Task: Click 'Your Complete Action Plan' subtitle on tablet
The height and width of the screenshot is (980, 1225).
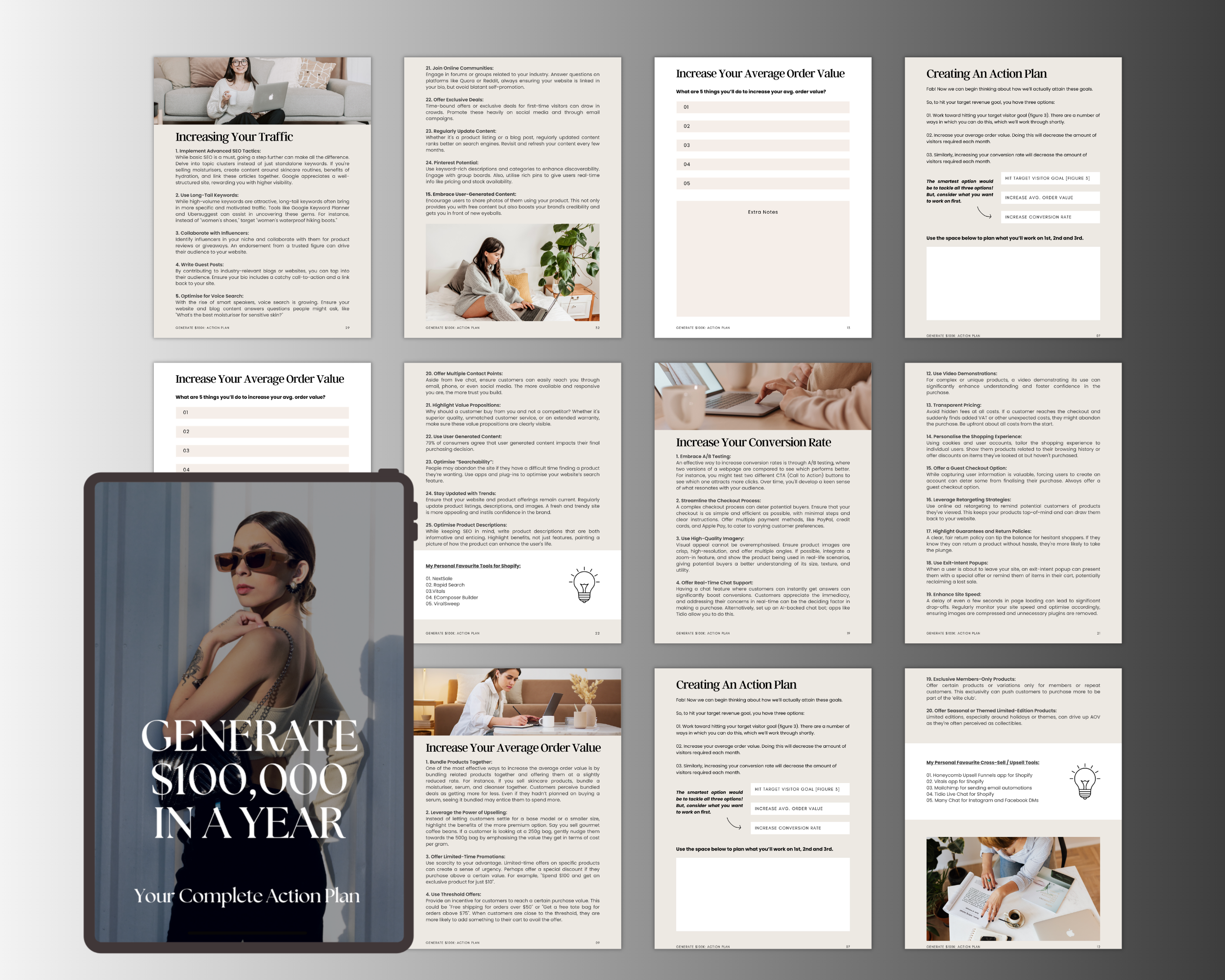Action: click(247, 896)
